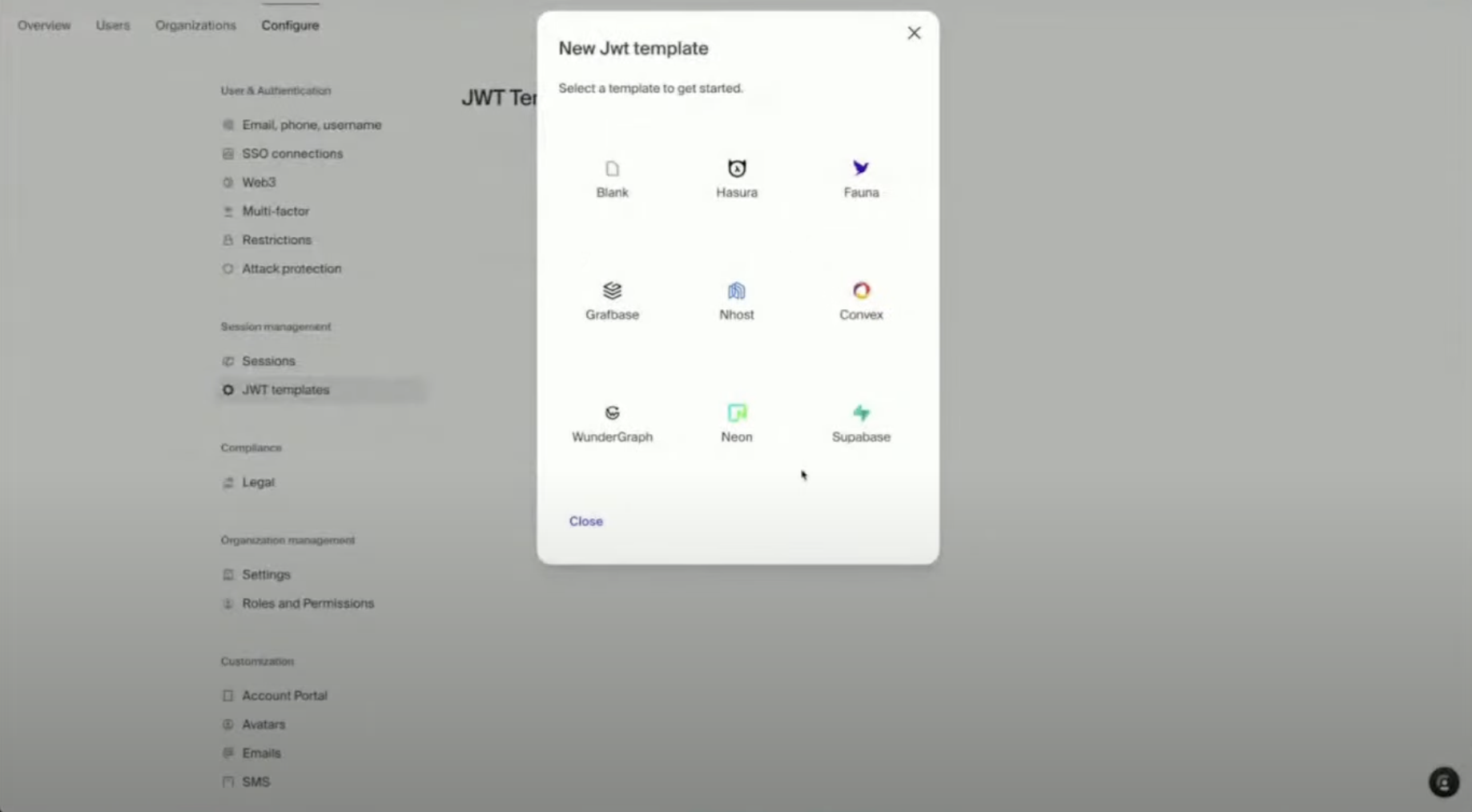1472x812 pixels.
Task: Open Attack protection page
Action: (292, 269)
